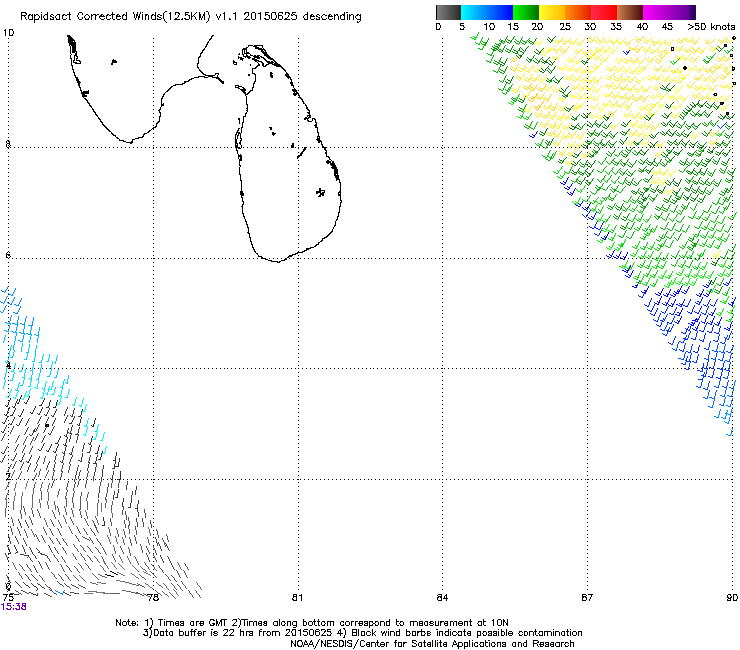Click the latitude label '4' on the left axis
740x650 pixels.
click(x=8, y=365)
